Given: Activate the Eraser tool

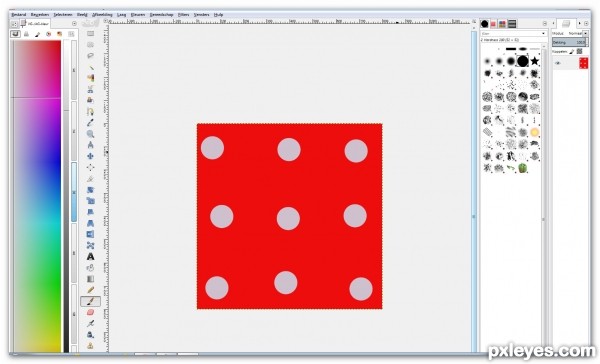Looking at the screenshot, I should [x=90, y=312].
